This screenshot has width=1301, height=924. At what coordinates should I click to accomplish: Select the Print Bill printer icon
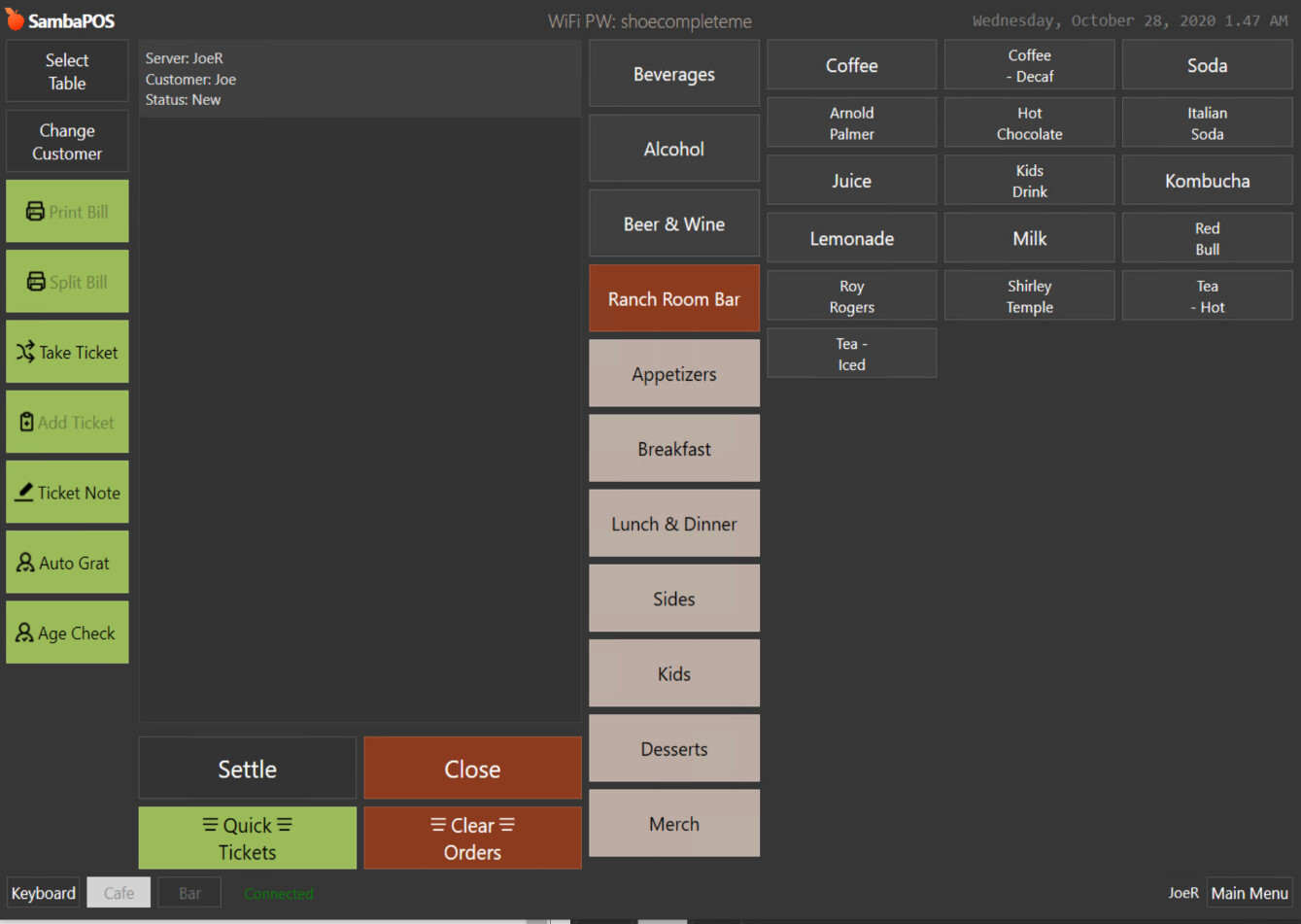tap(34, 210)
